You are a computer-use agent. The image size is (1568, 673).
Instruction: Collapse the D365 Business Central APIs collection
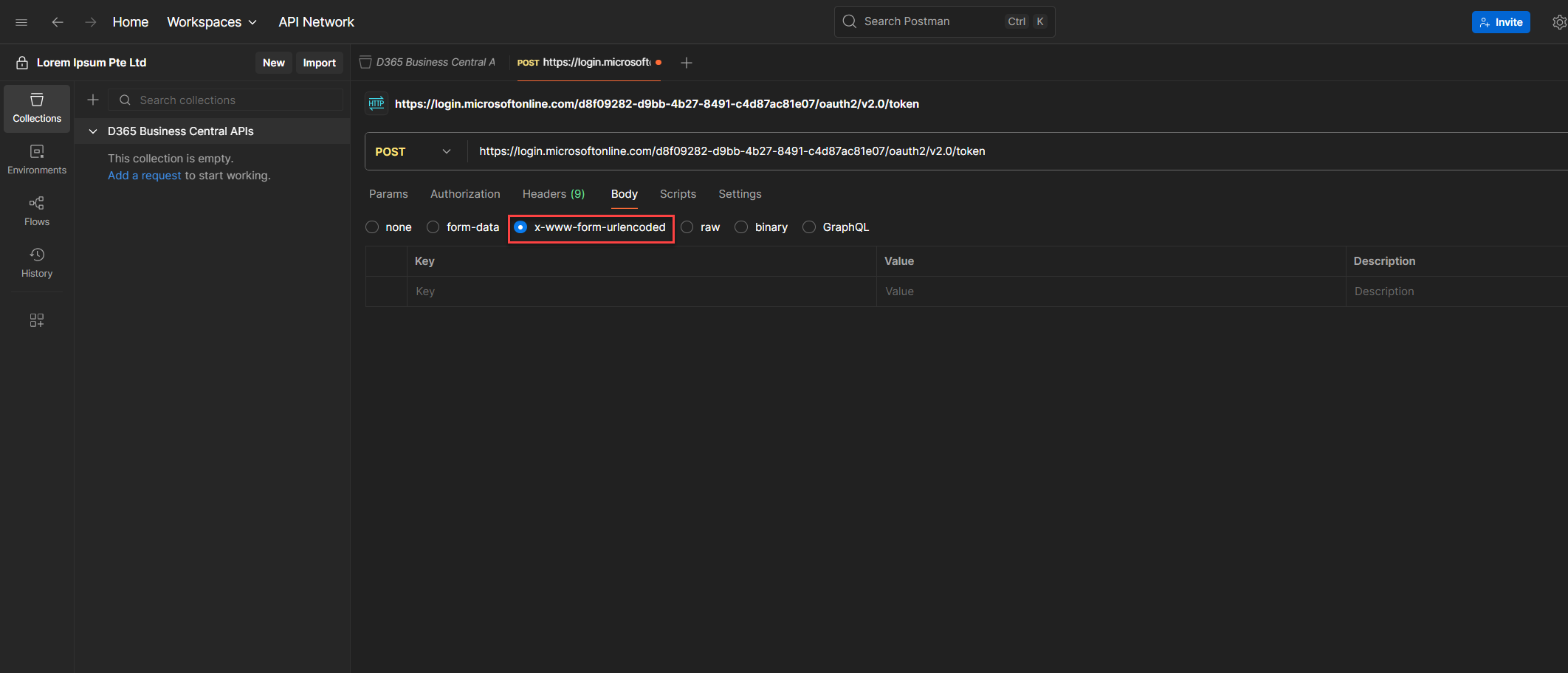click(93, 131)
